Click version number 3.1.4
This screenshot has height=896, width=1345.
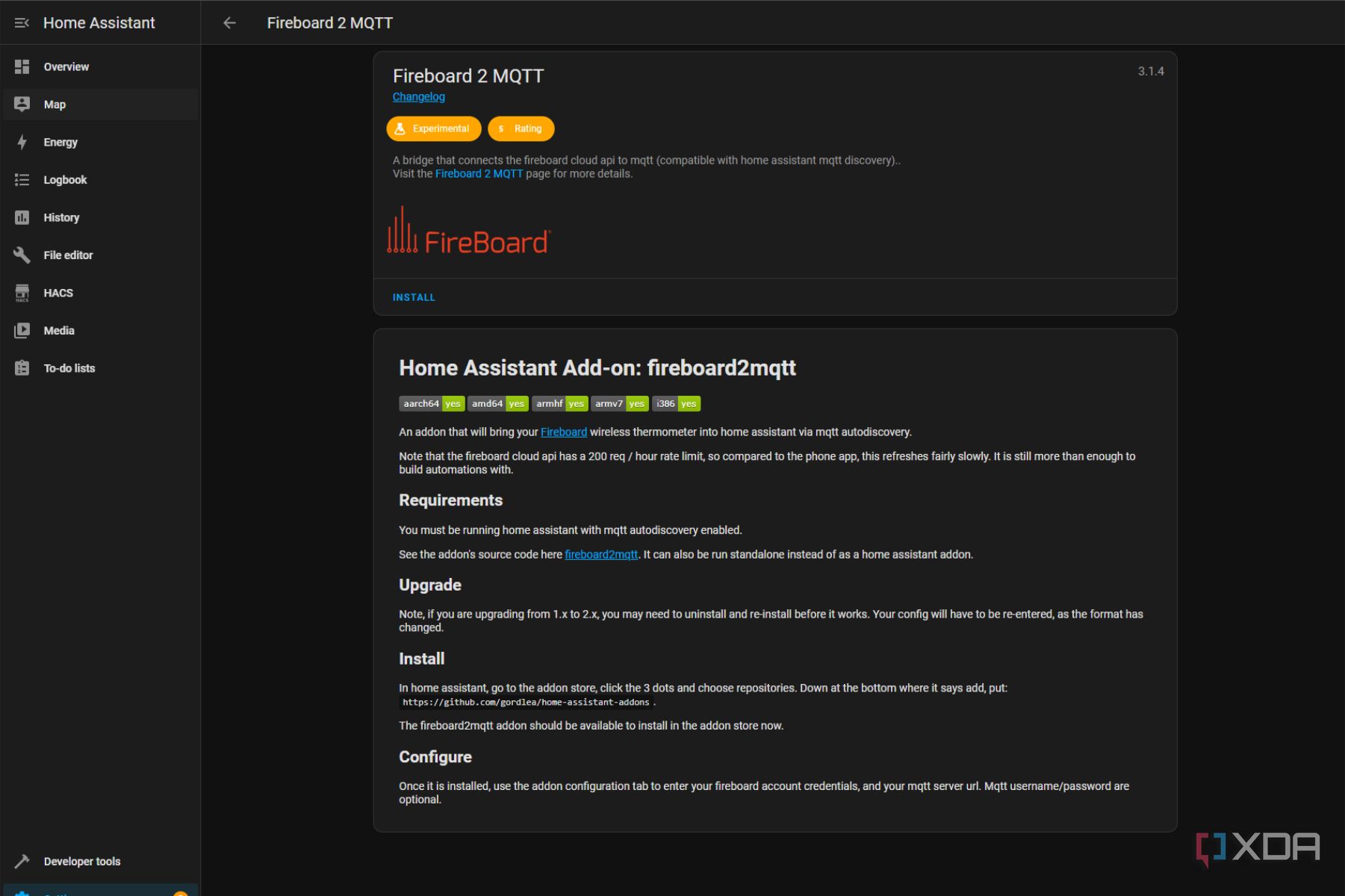click(1151, 72)
